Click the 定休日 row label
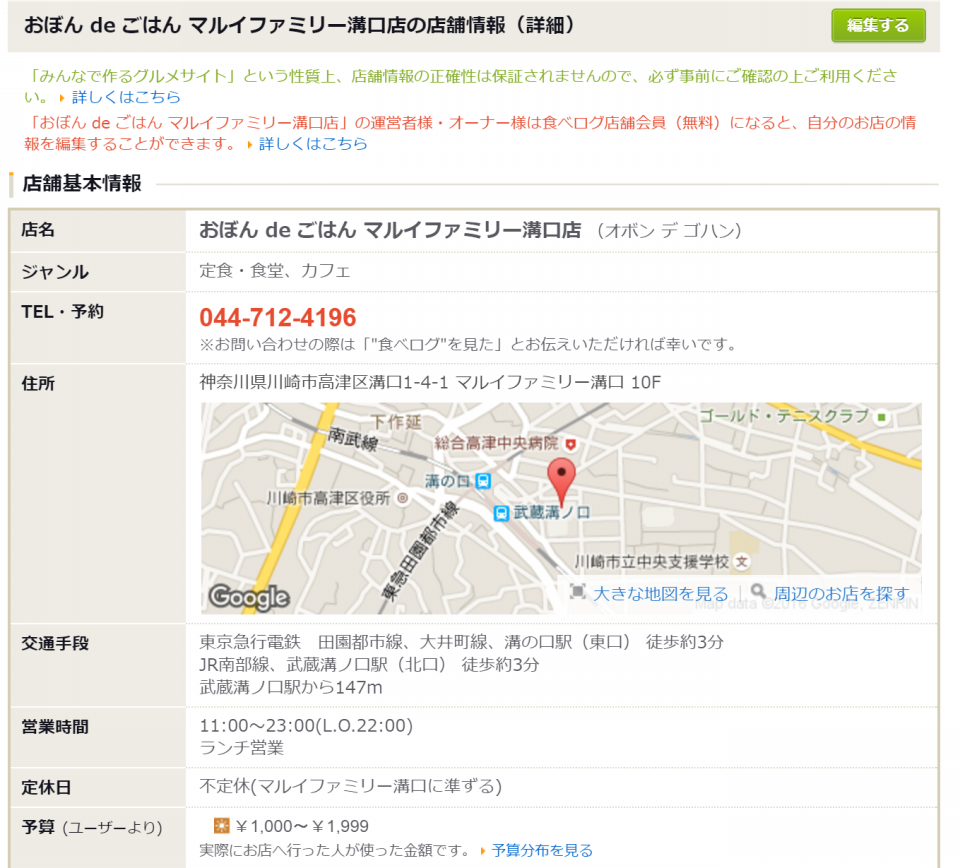The width and height of the screenshot is (960, 868). coord(47,787)
